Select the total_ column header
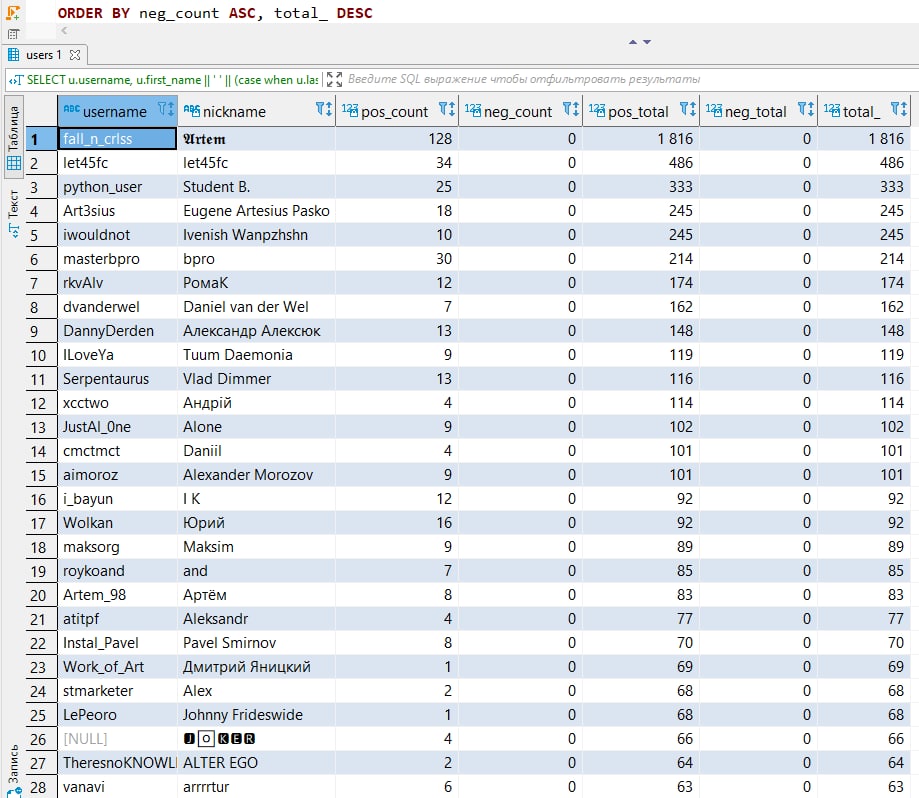The height and width of the screenshot is (798, 919). [864, 111]
